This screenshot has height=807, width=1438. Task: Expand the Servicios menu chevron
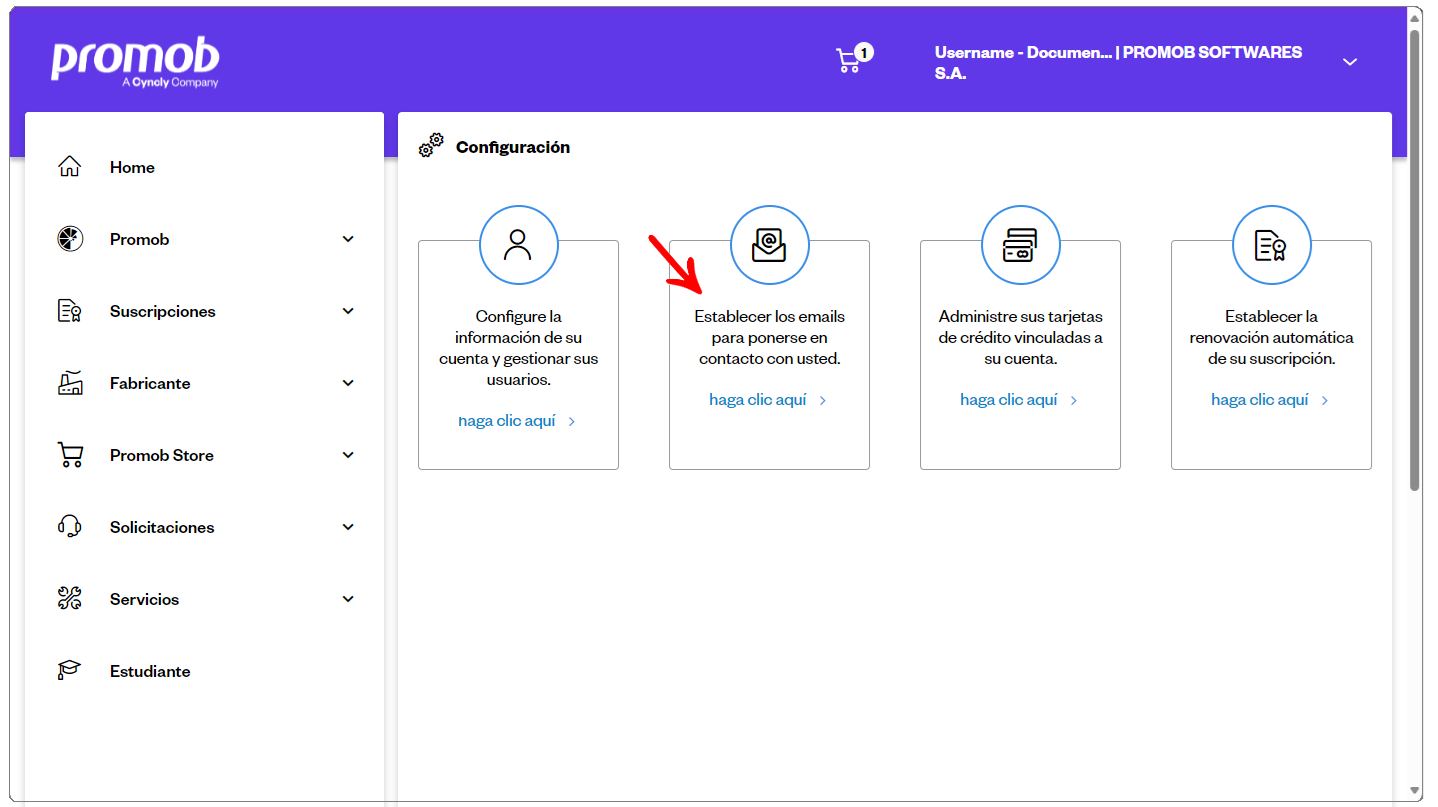348,599
